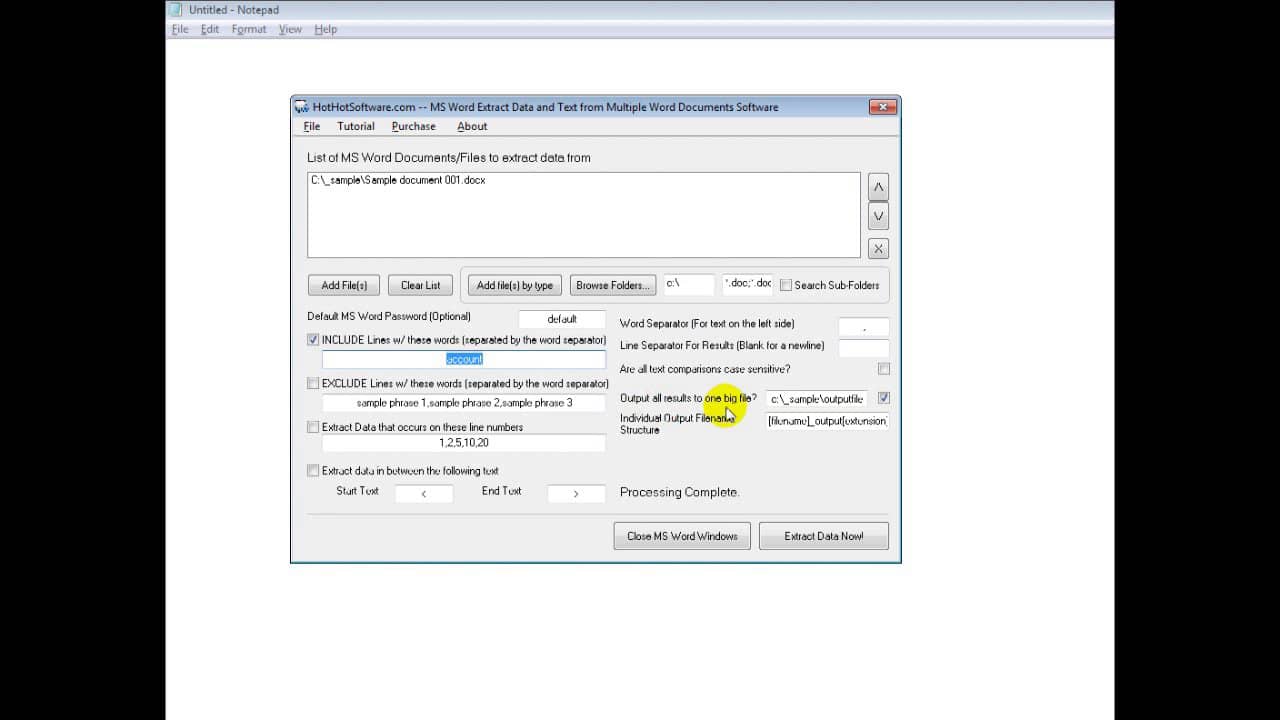Select Sample document 001.docx in the file list
Image resolution: width=1280 pixels, height=720 pixels.
coord(398,180)
